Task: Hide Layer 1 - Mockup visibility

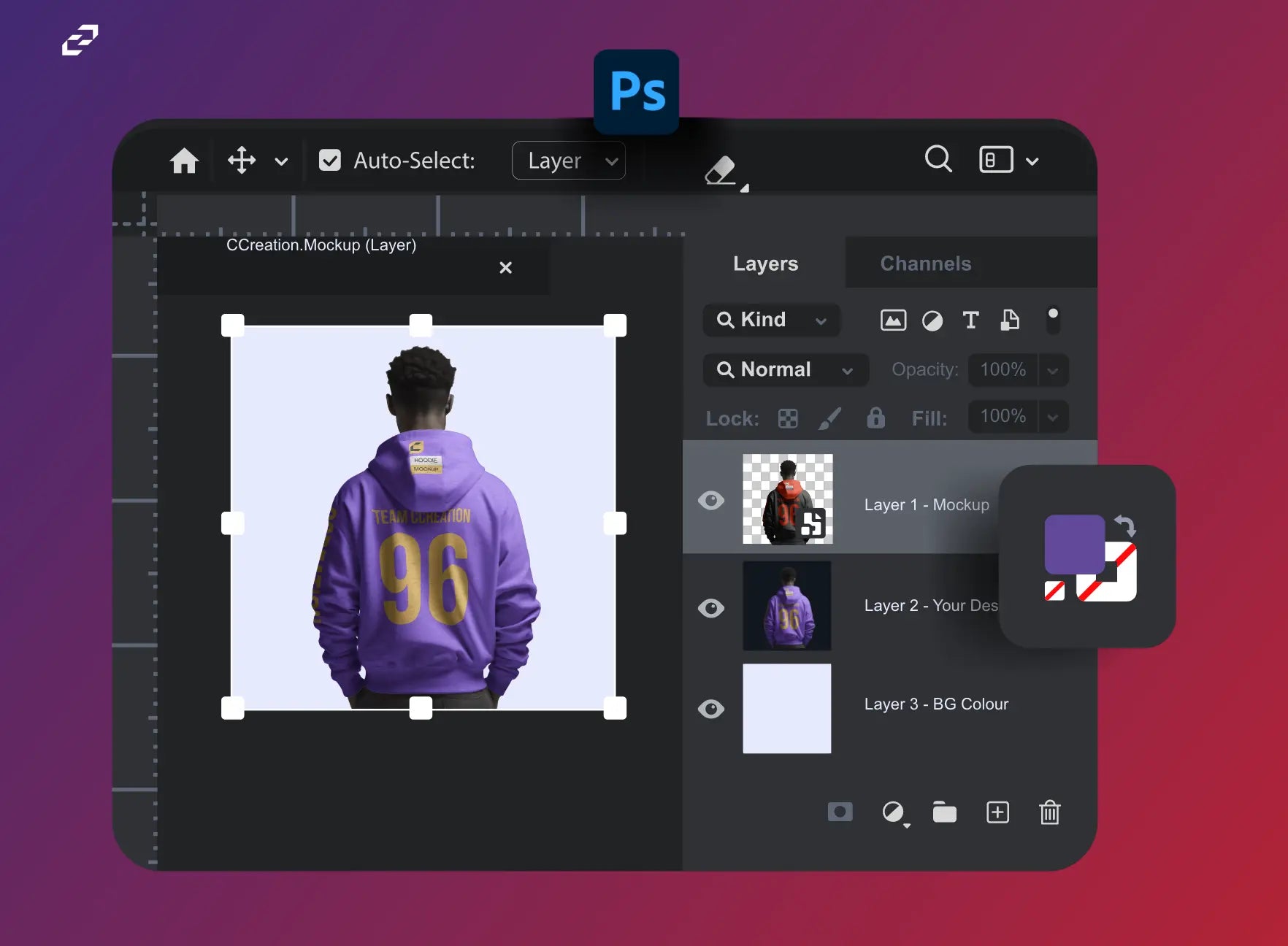Action: (711, 501)
